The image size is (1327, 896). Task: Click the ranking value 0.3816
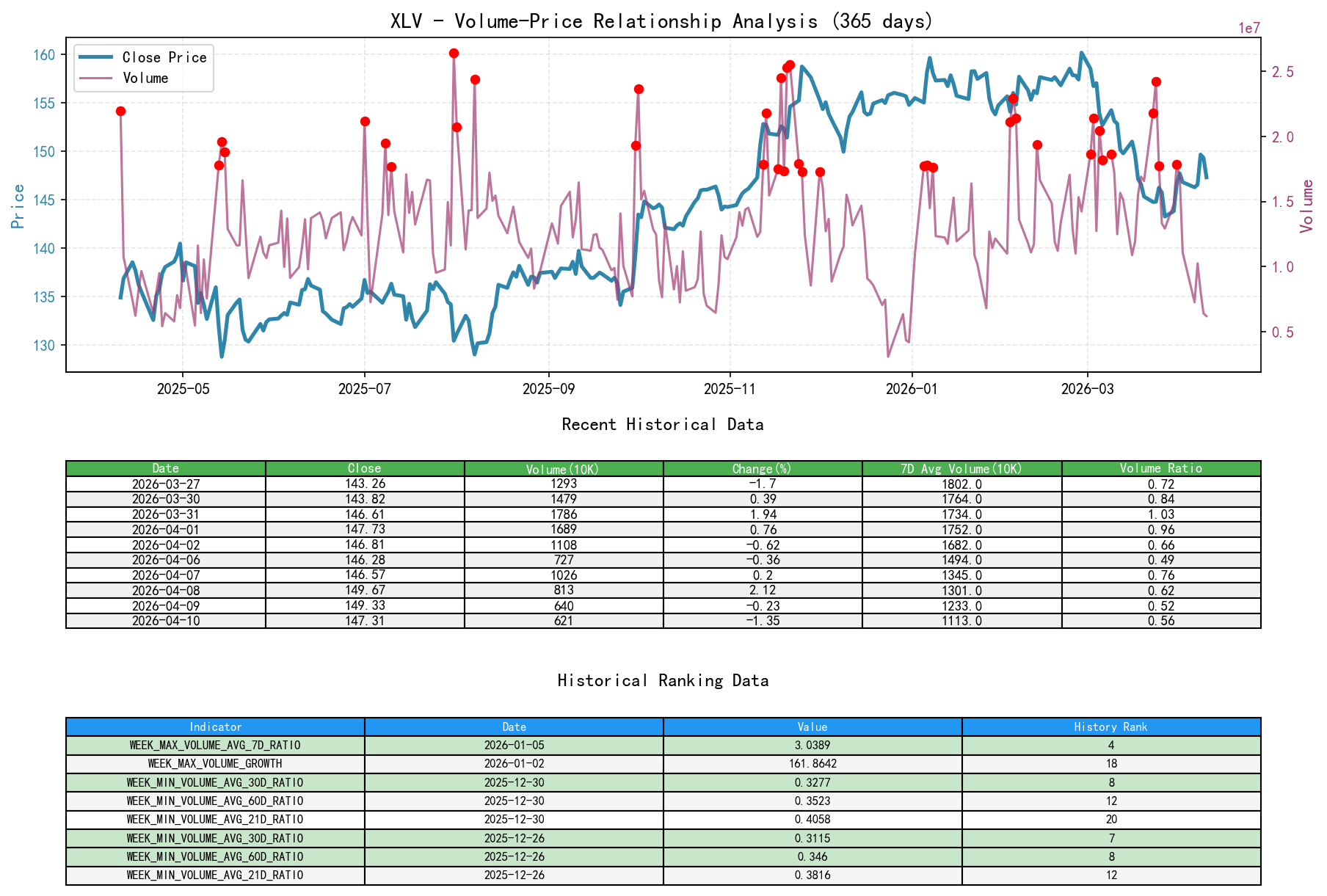coord(812,875)
